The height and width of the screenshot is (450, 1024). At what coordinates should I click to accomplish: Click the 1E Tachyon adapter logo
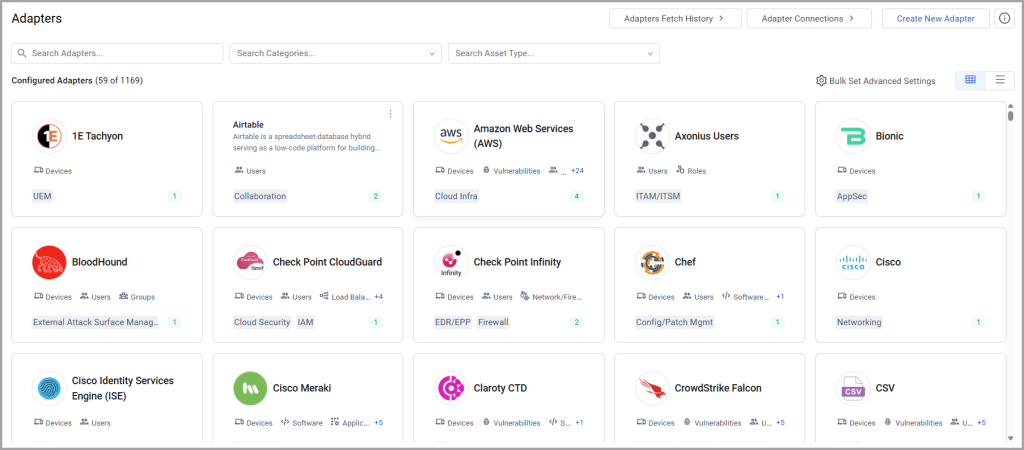[49, 136]
